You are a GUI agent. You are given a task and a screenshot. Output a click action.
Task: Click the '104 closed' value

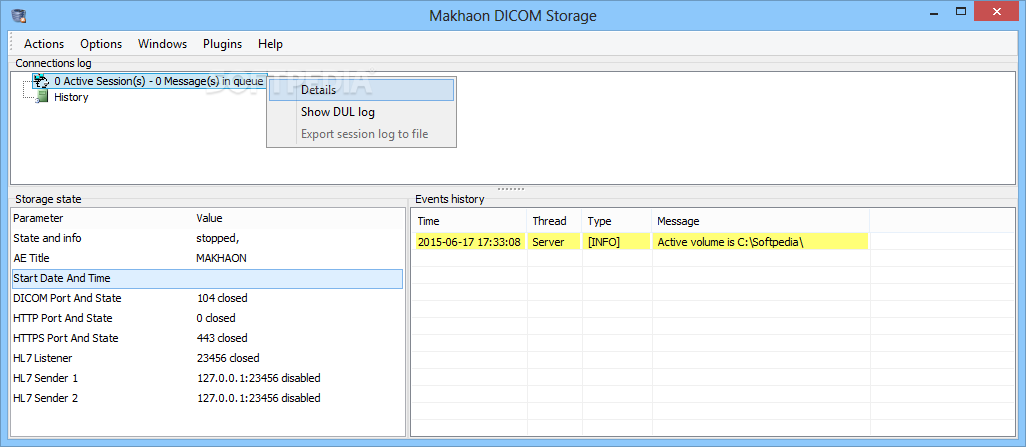222,298
